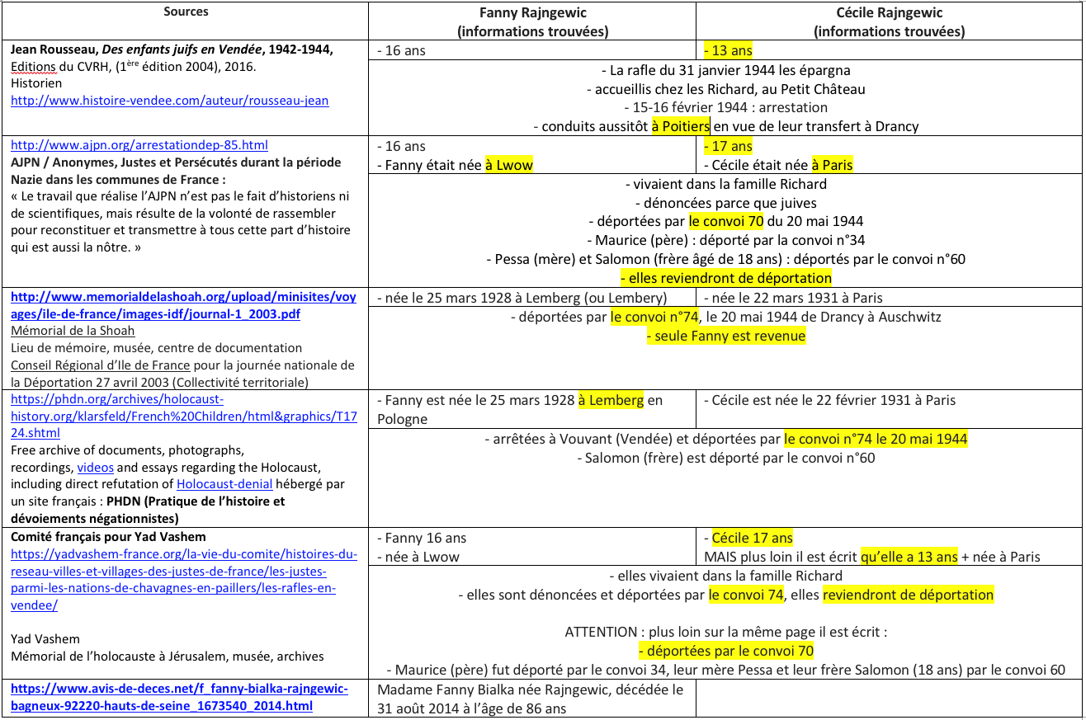
Task: Click the highlighted 'seule Fanny est revenue'
Action: 725,336
